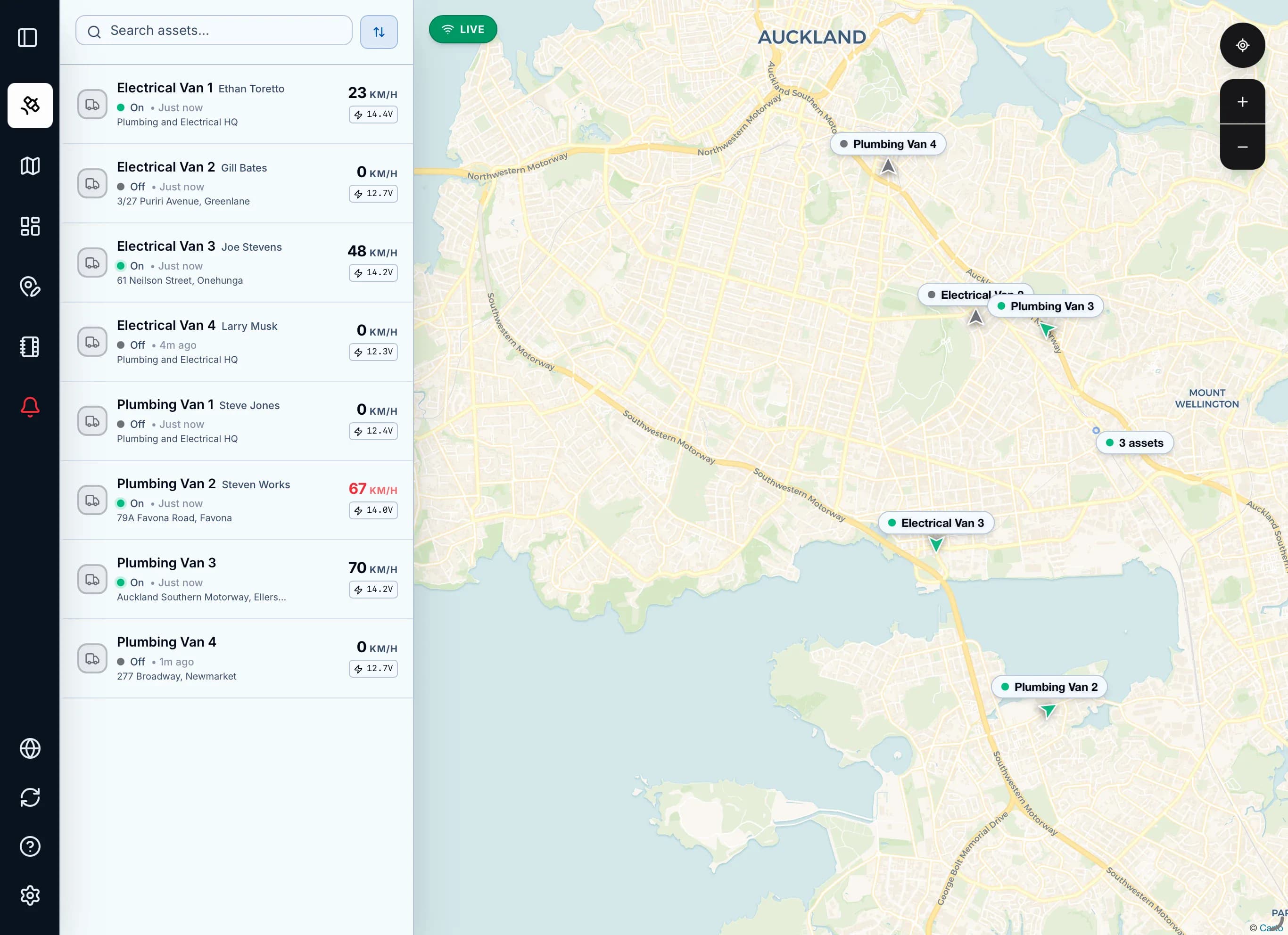Select Plumbing Van 2 in asset list
Screen dimensions: 1288x935
pyautogui.click(x=237, y=500)
